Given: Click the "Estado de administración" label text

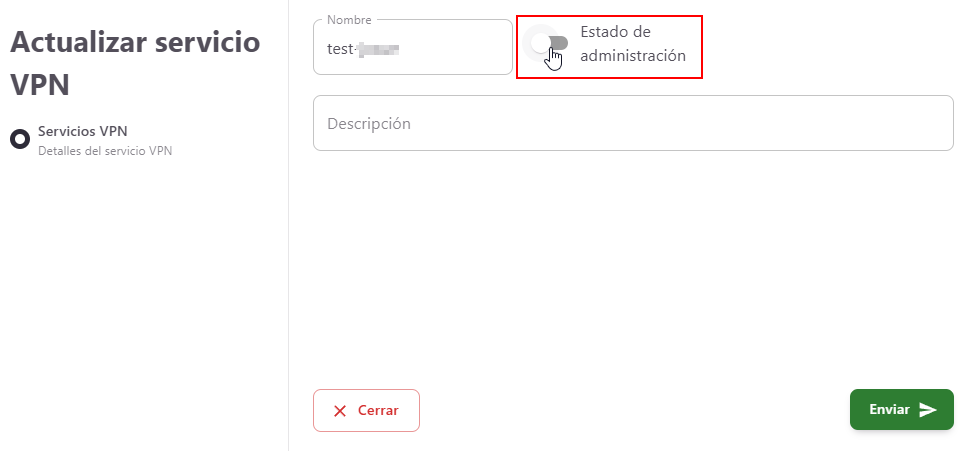Looking at the screenshot, I should click(x=632, y=44).
